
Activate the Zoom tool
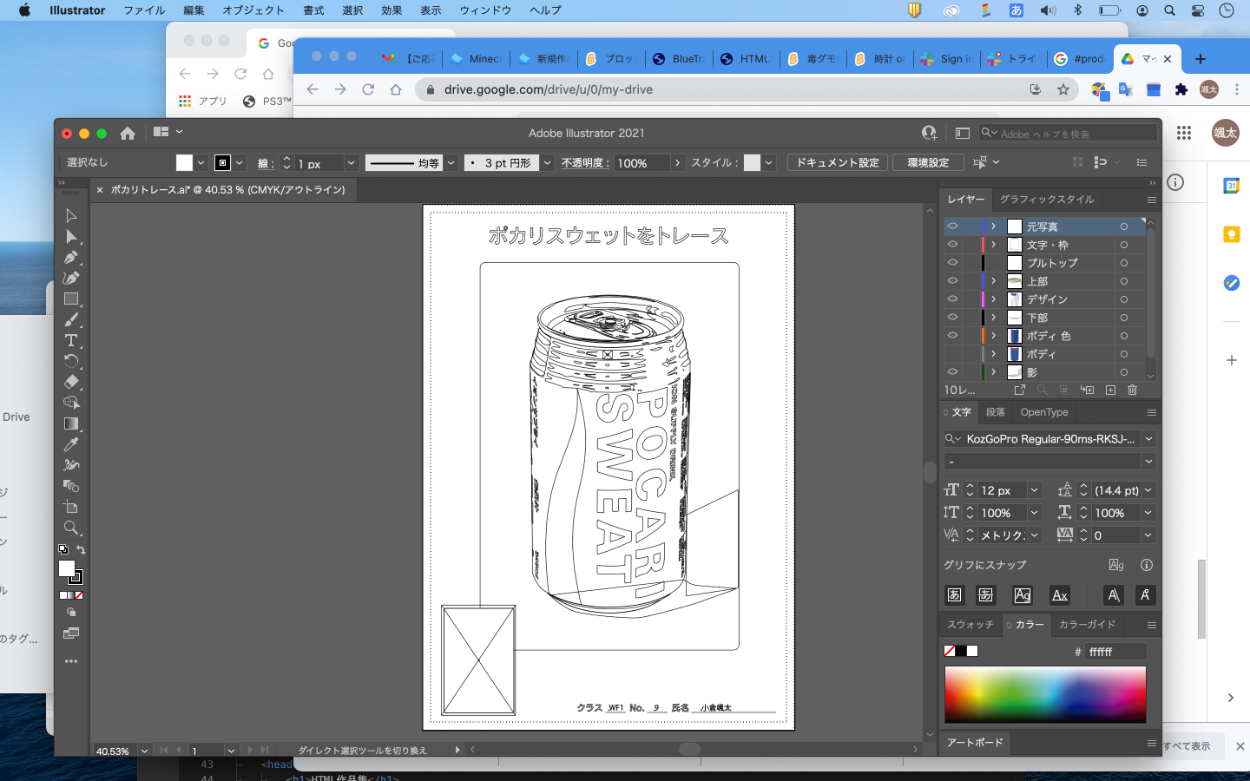(x=71, y=528)
